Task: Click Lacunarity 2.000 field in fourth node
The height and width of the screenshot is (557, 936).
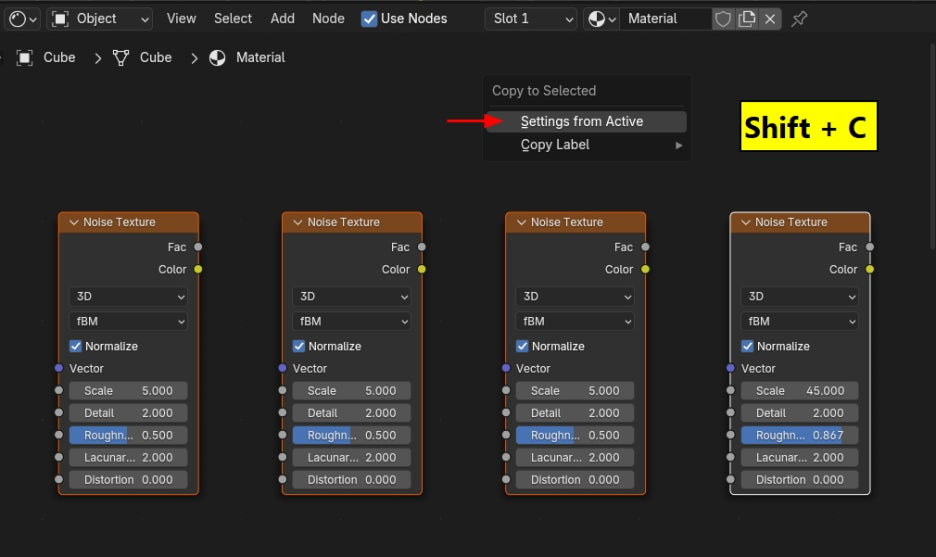Action: tap(800, 458)
